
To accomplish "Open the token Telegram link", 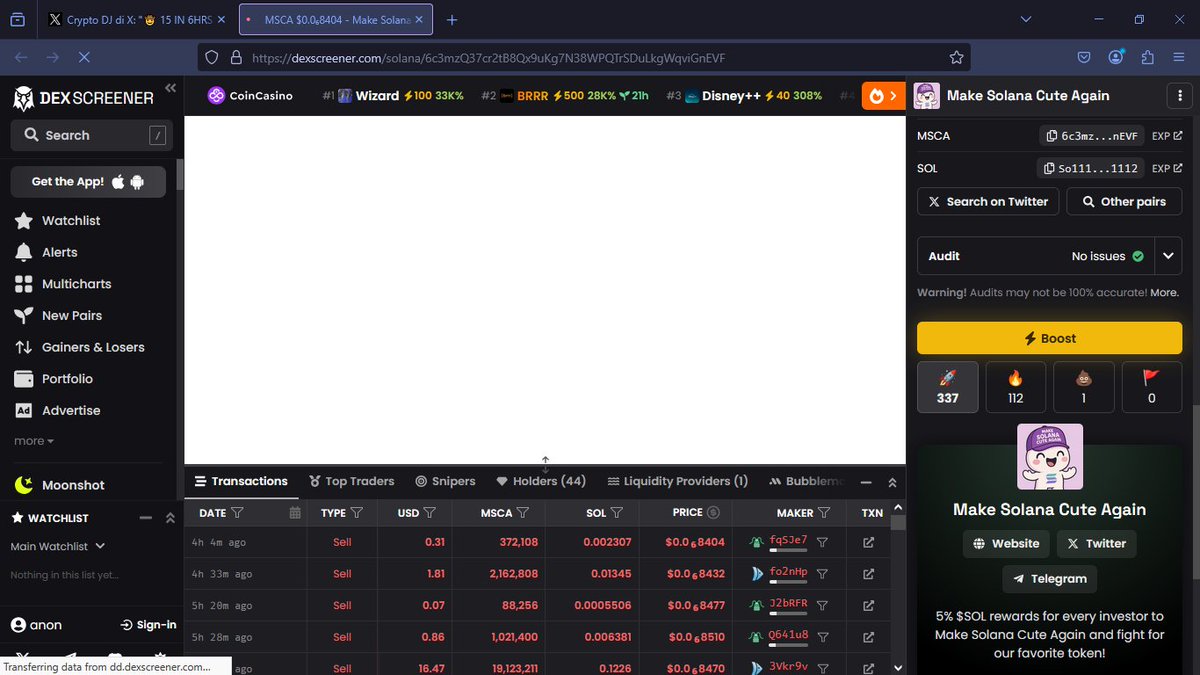I will [x=1049, y=579].
